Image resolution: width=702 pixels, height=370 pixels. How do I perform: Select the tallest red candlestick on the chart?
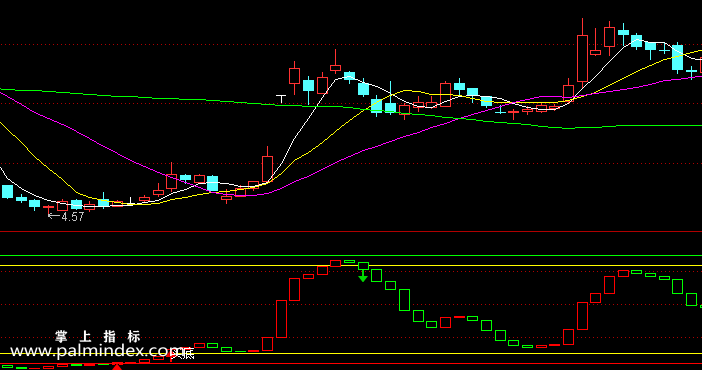click(582, 53)
